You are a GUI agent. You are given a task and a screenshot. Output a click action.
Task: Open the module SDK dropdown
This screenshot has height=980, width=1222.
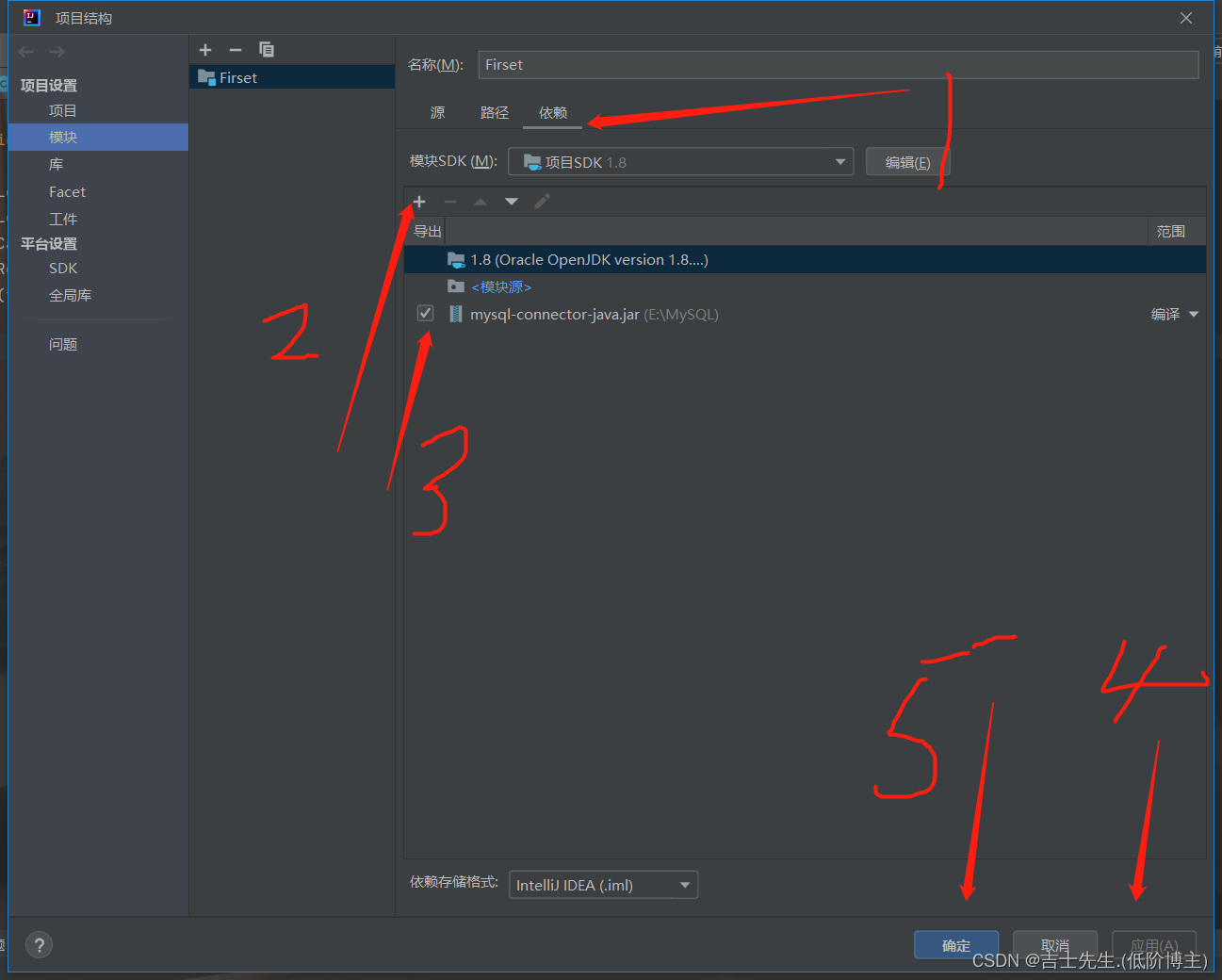tap(681, 162)
